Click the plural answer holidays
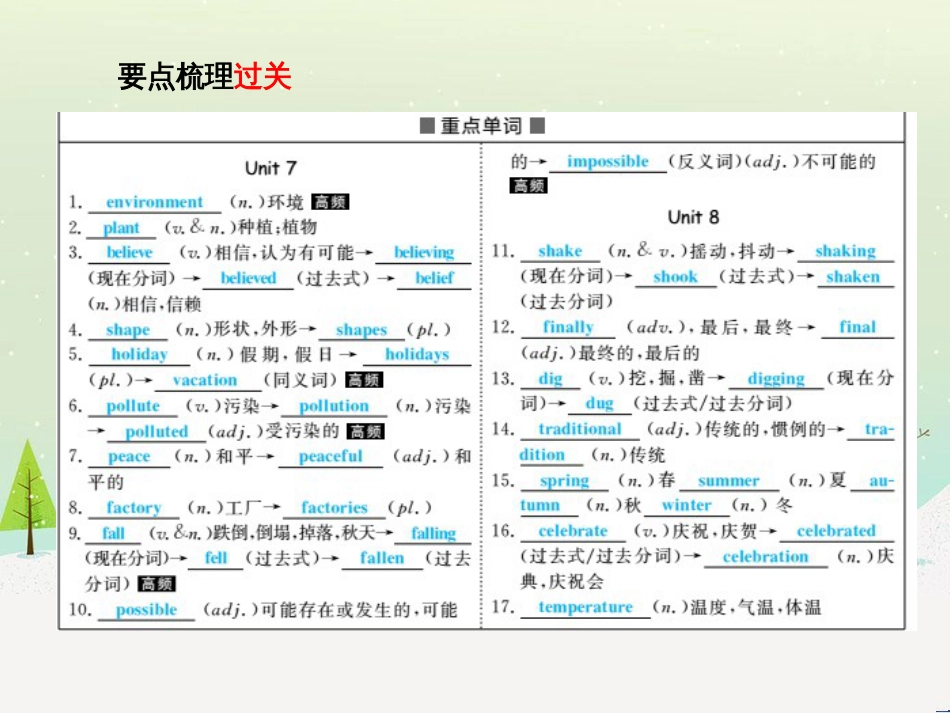 pos(417,354)
